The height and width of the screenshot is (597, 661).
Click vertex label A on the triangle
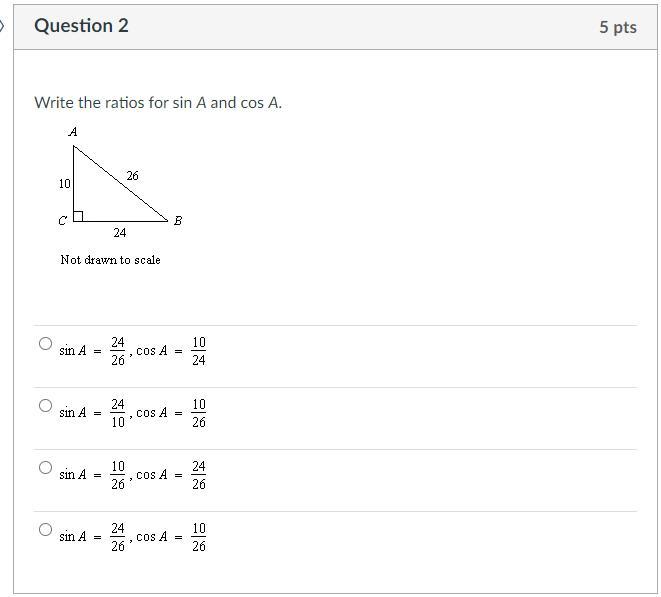pyautogui.click(x=72, y=131)
